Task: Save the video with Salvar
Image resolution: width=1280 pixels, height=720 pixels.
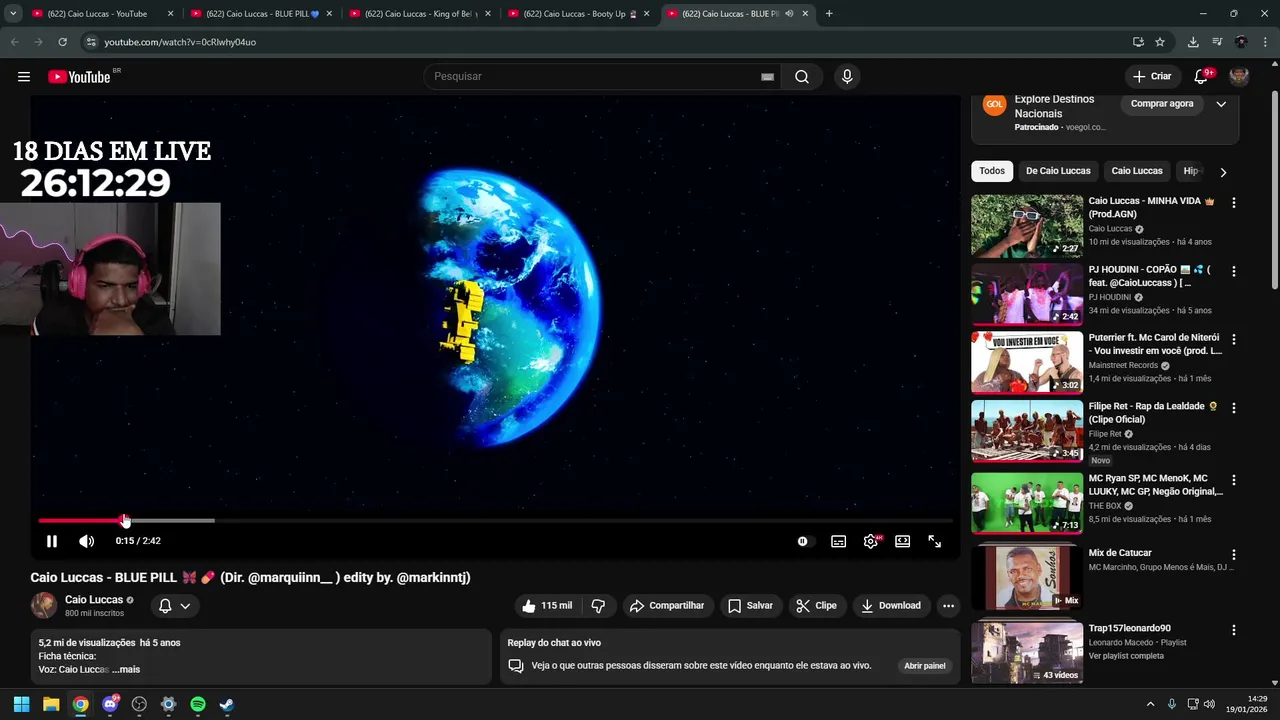Action: click(751, 606)
